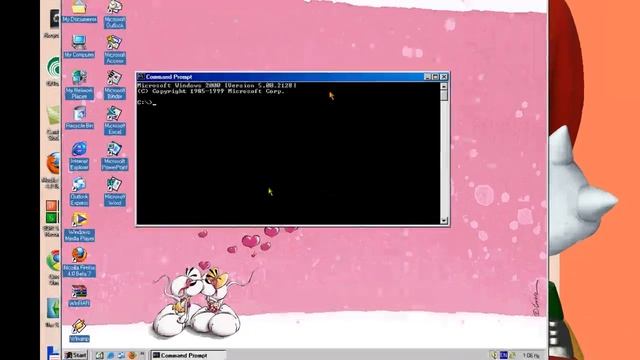The image size is (640, 360).
Task: Click the language indicator in system tray
Action: (504, 355)
